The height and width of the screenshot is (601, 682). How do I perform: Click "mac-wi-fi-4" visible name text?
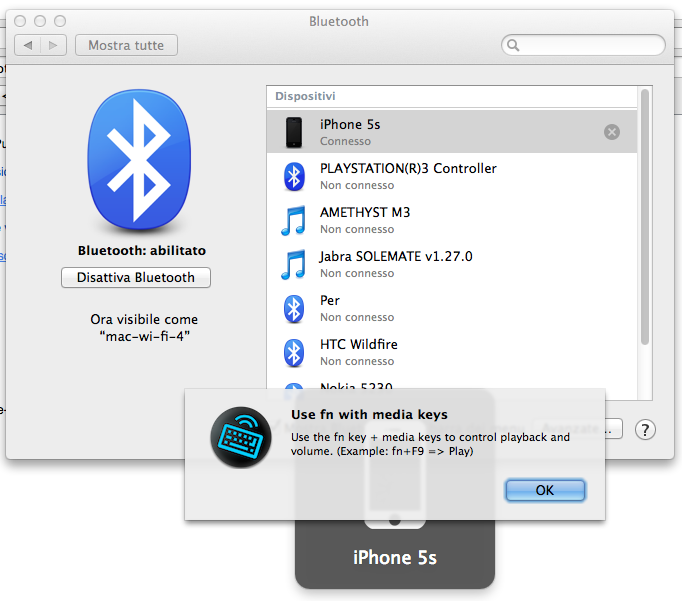pos(144,336)
